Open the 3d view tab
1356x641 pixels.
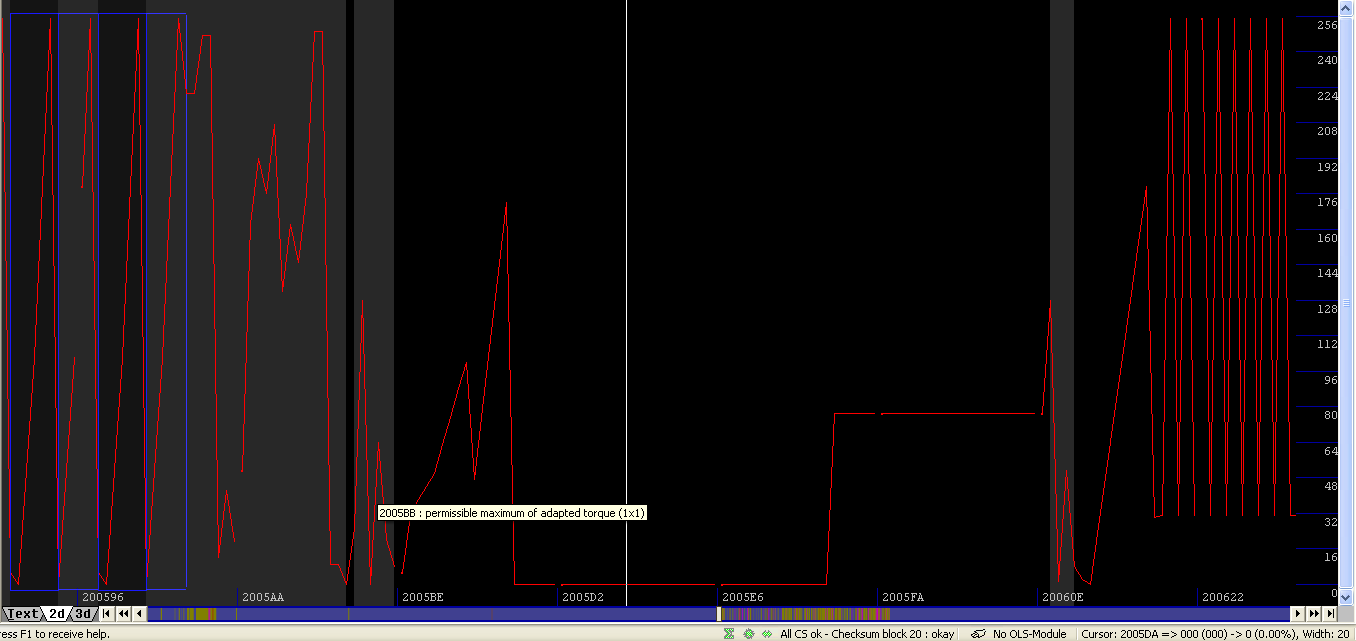click(84, 614)
